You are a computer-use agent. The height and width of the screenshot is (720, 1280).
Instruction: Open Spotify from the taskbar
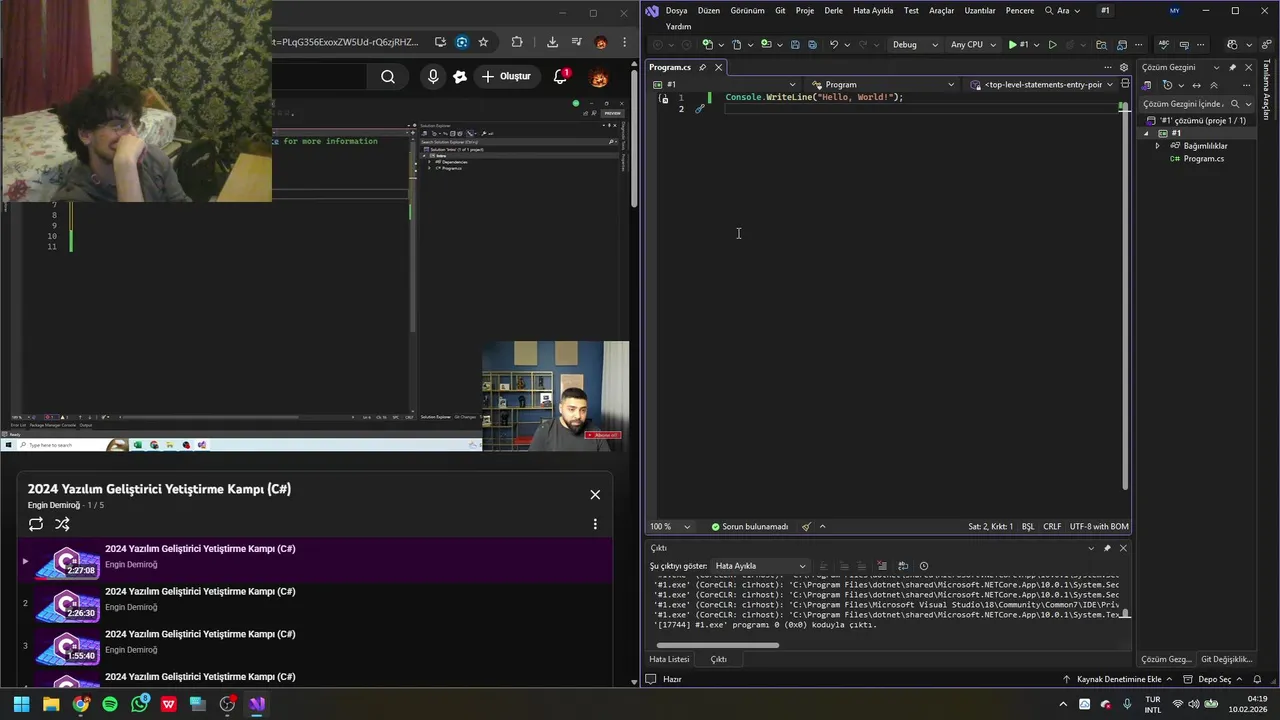(110, 704)
